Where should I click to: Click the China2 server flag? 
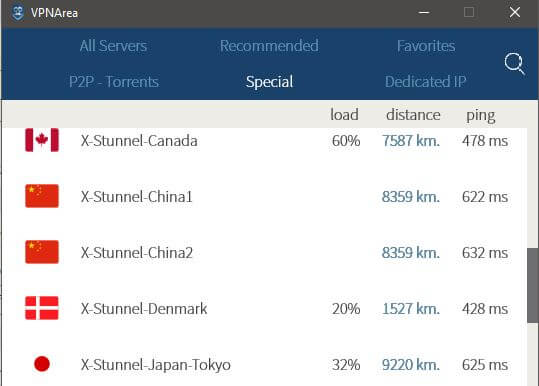42,252
